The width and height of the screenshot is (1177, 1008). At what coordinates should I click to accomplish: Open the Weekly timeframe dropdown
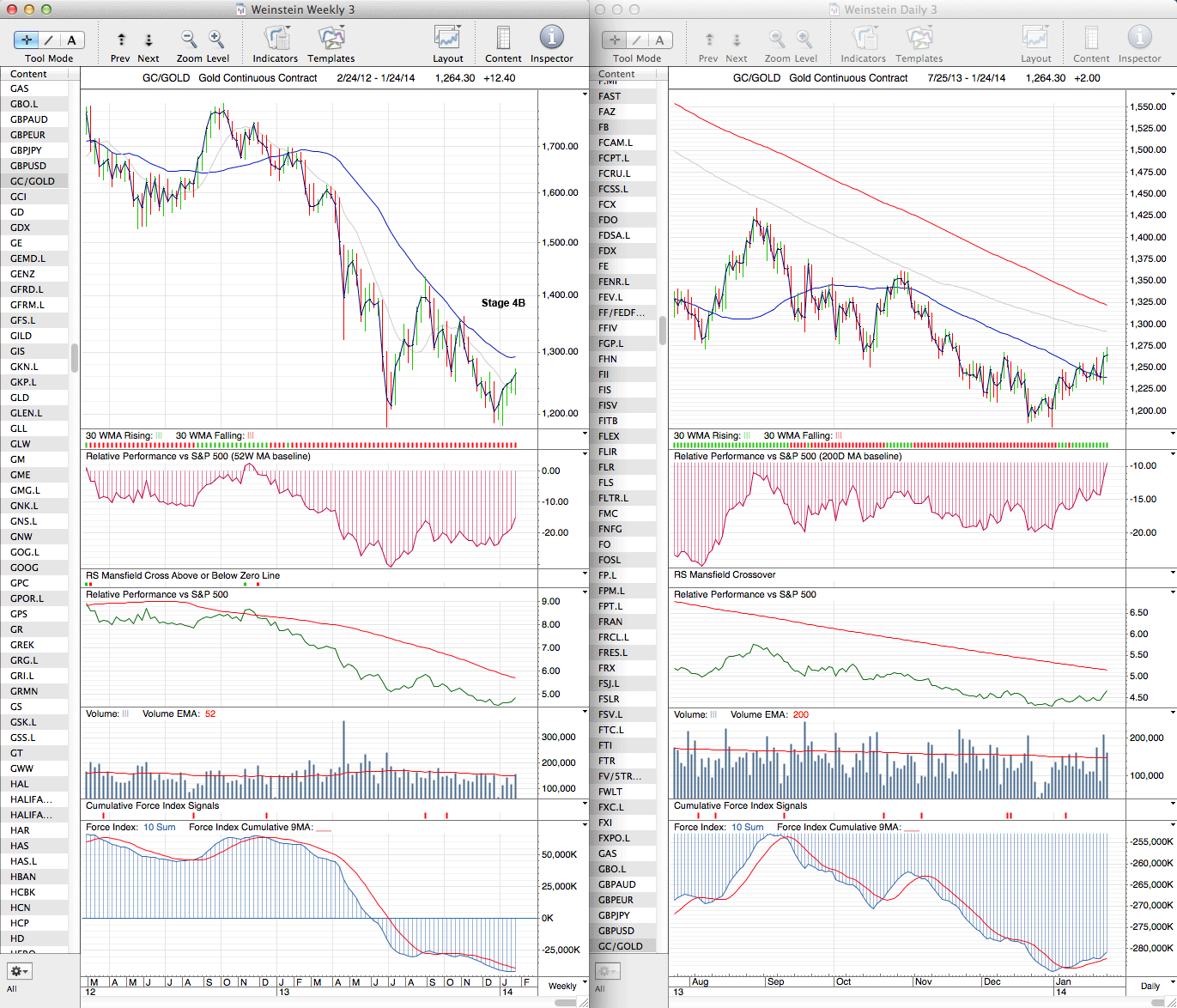click(568, 986)
